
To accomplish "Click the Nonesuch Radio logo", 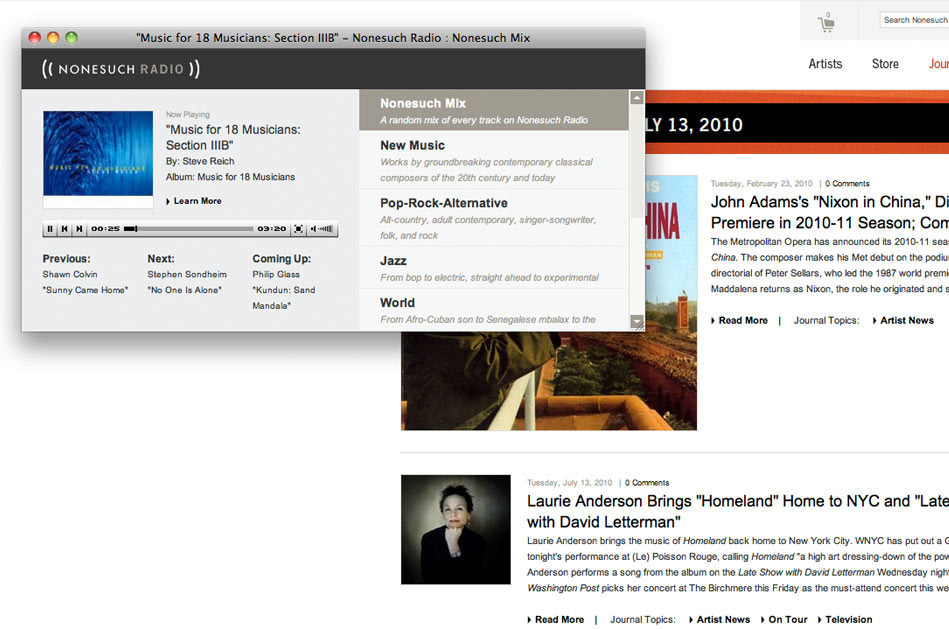I will (x=121, y=68).
